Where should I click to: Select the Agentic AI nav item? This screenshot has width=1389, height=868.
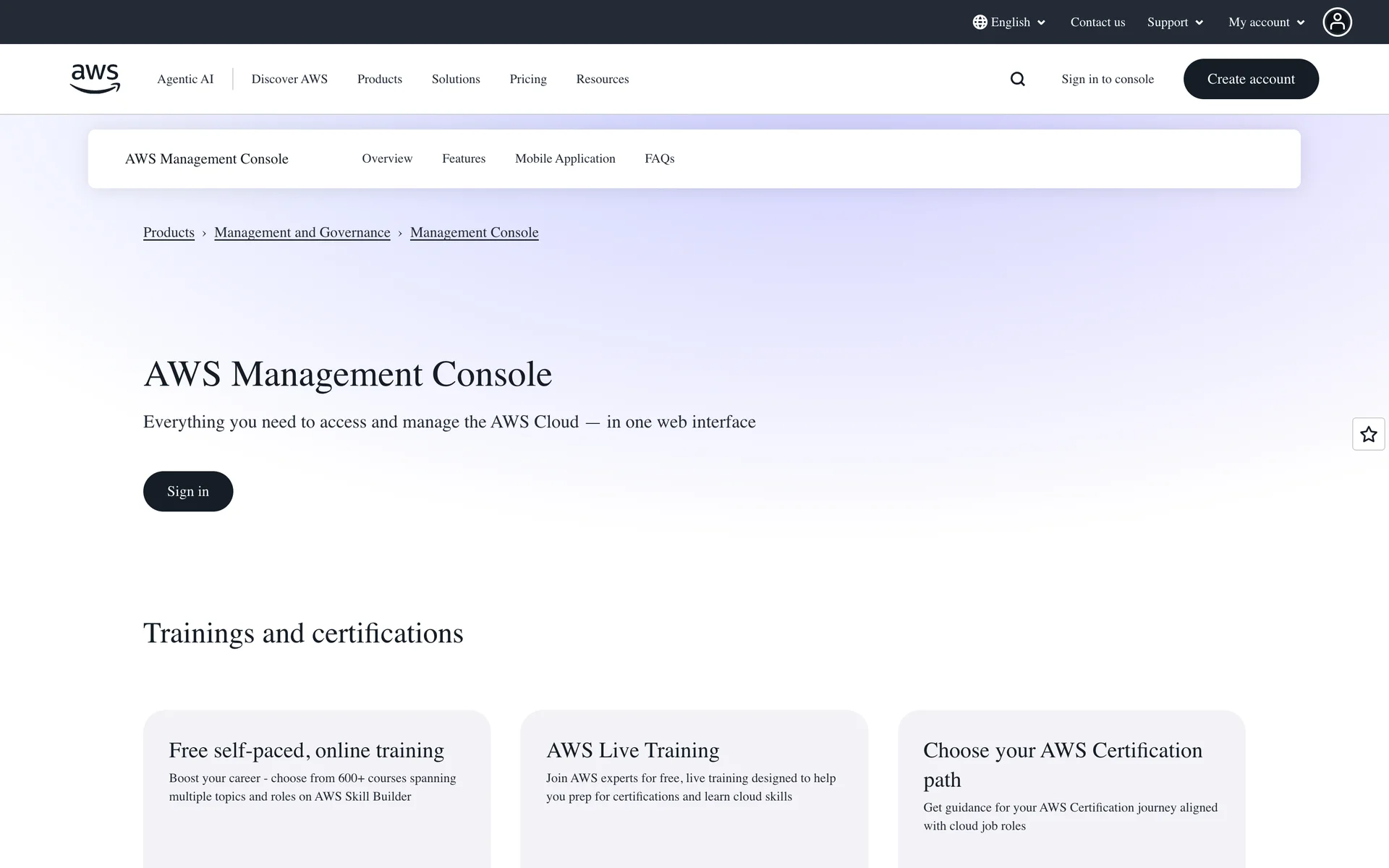pyautogui.click(x=185, y=79)
